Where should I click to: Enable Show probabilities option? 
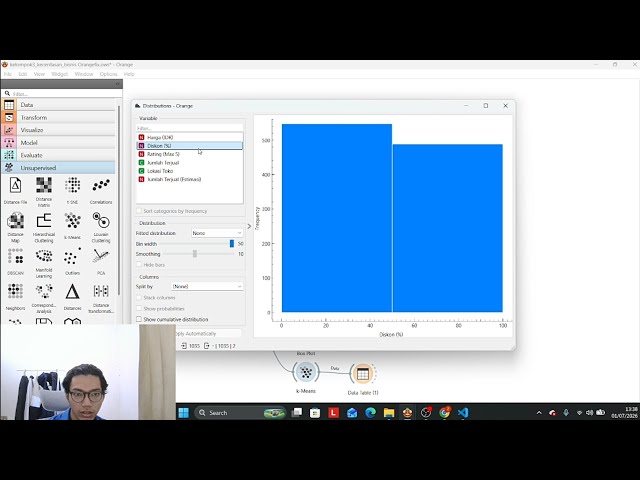coord(139,309)
